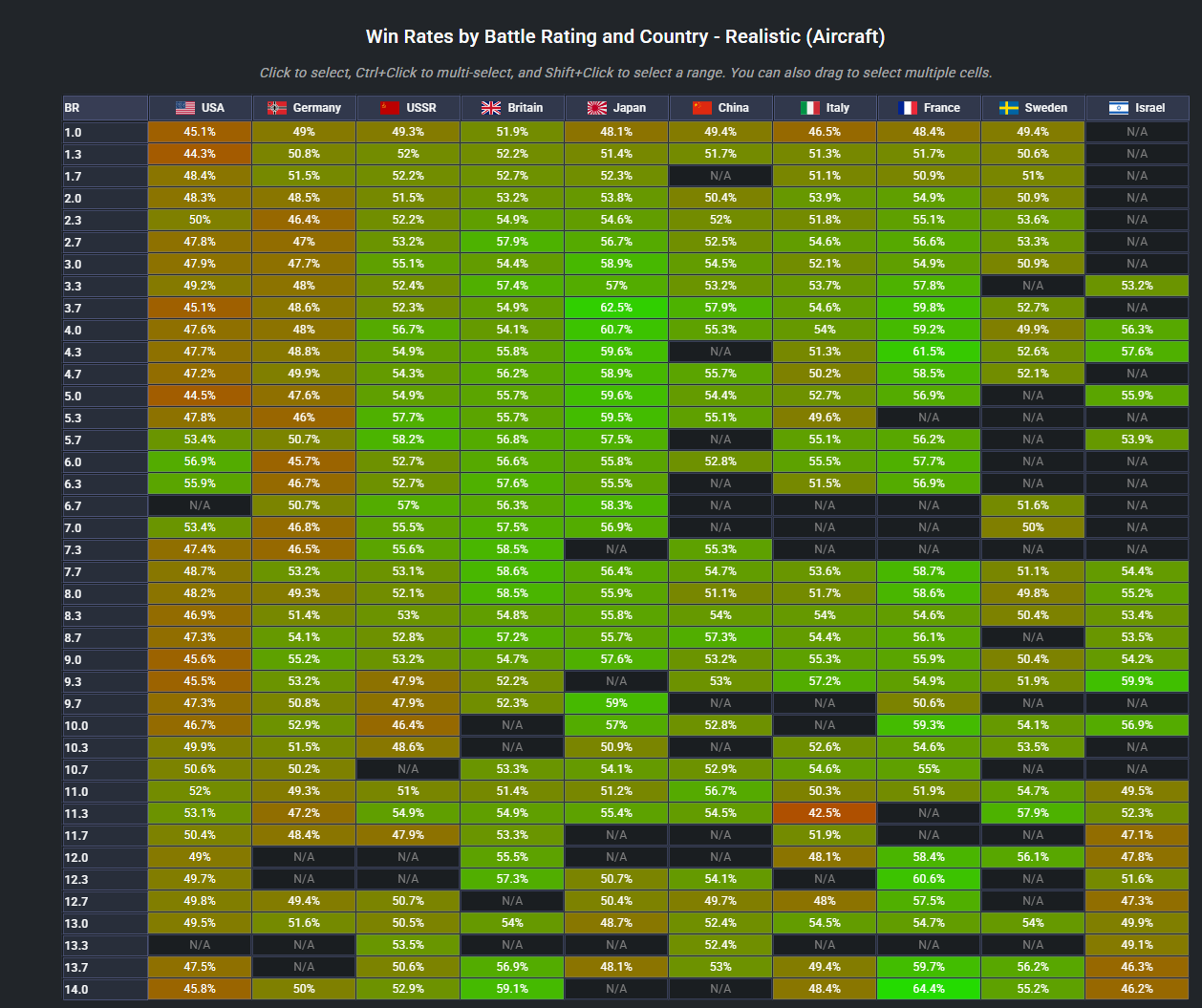Select Japan 60.7% cell at BR 4.0
Screen dimensions: 1202x1008
(x=616, y=330)
